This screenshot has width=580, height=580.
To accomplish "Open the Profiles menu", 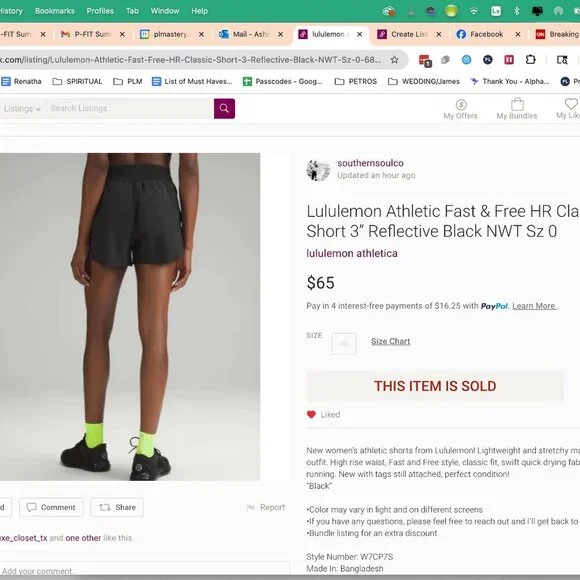I will (100, 11).
